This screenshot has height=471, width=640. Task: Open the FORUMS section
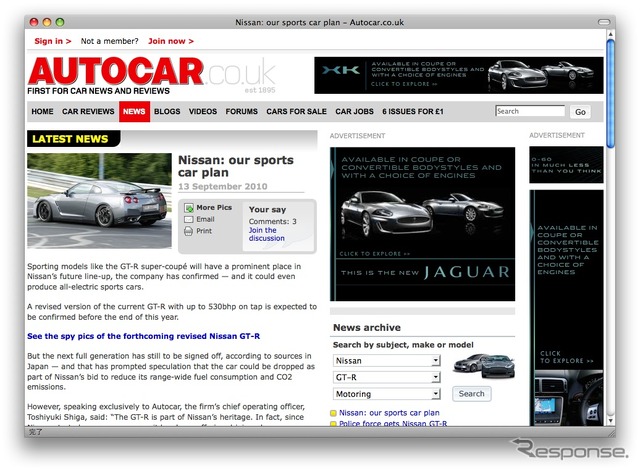click(x=242, y=111)
